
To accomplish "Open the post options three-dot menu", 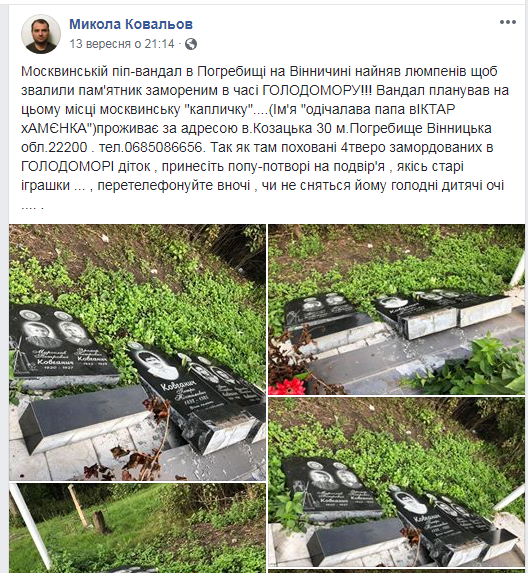I will 508,22.
